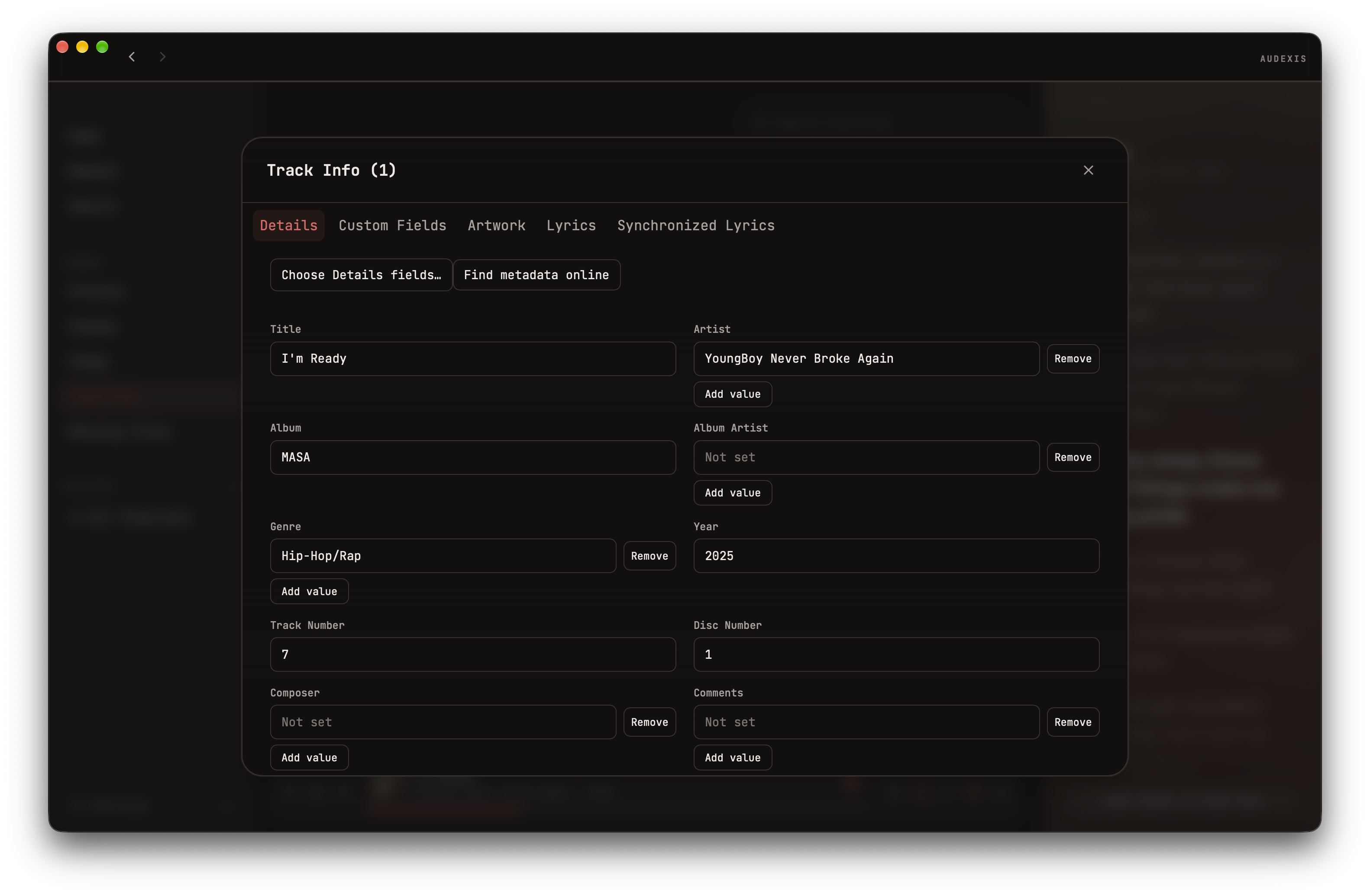Add value under Composer
The height and width of the screenshot is (896, 1370).
[309, 758]
